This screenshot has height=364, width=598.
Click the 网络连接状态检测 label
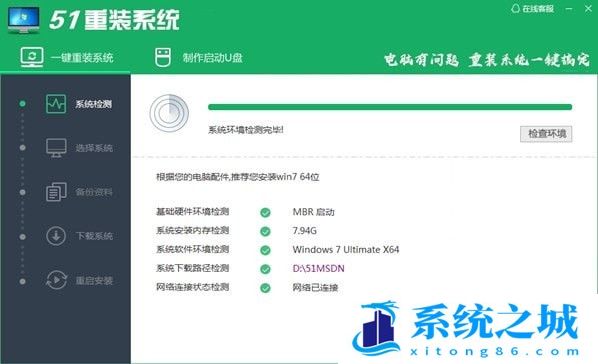[x=193, y=287]
